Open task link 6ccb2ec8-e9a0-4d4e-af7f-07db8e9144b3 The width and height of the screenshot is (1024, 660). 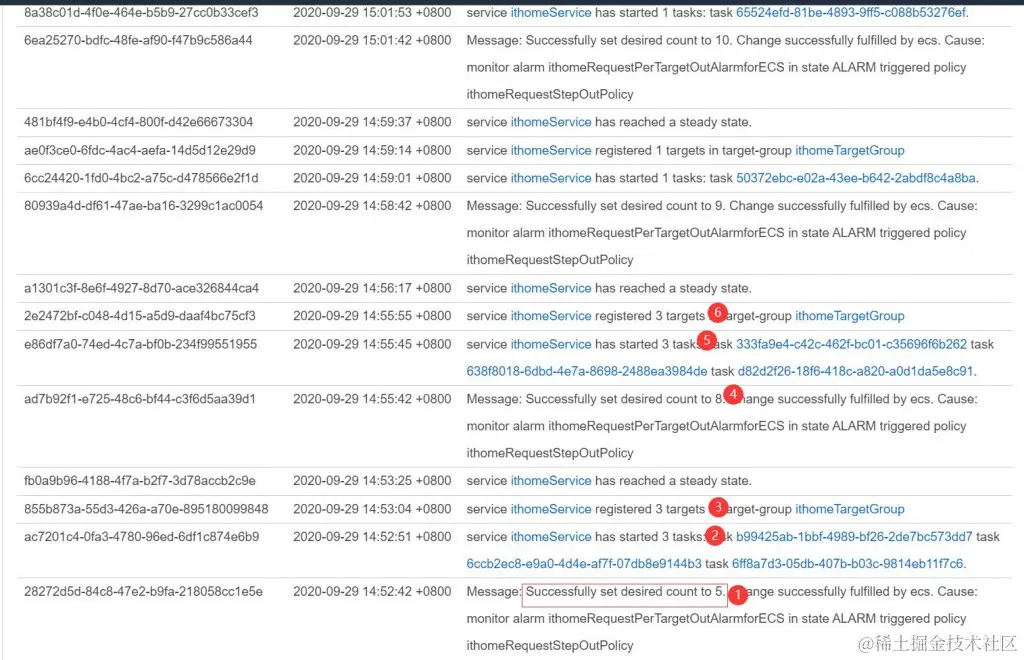pos(584,563)
